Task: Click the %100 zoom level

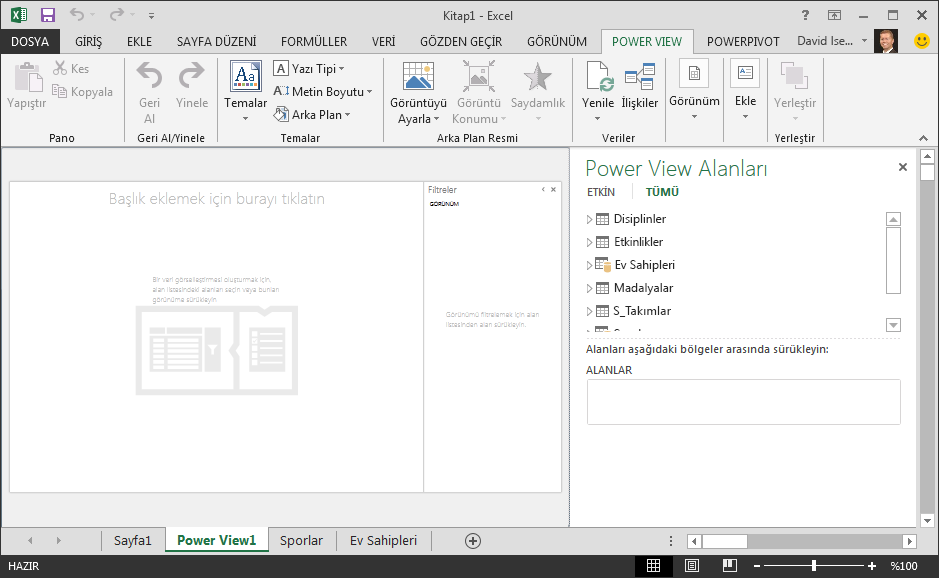Action: coord(904,565)
